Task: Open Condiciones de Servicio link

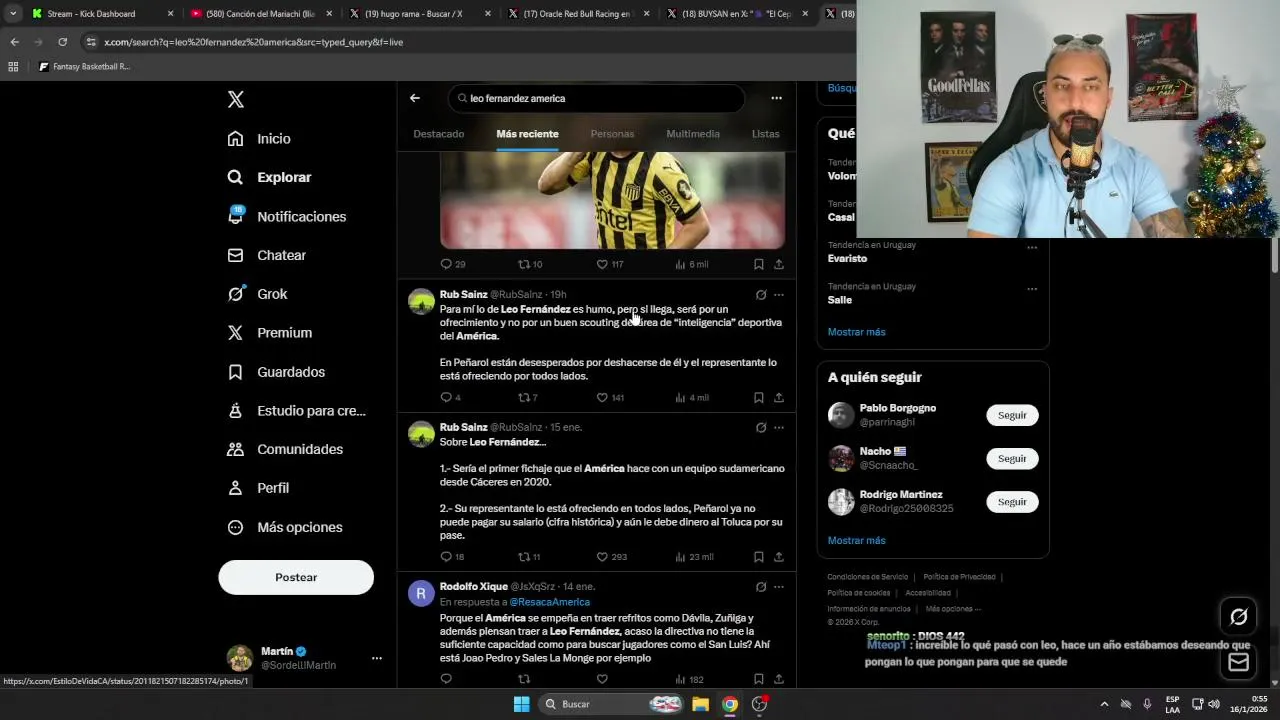Action: click(868, 577)
